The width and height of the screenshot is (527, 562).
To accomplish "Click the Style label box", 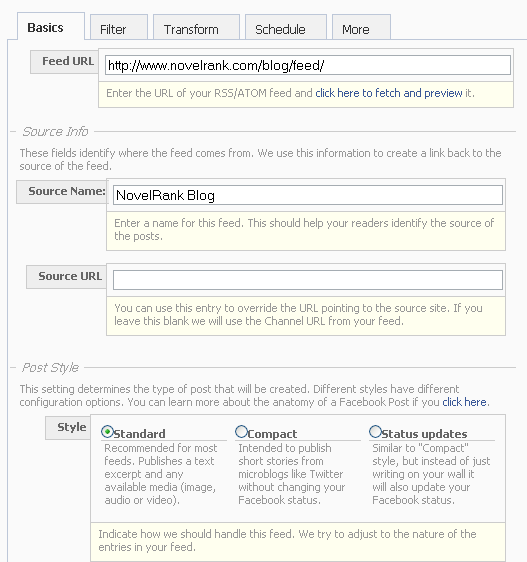I will [68, 428].
